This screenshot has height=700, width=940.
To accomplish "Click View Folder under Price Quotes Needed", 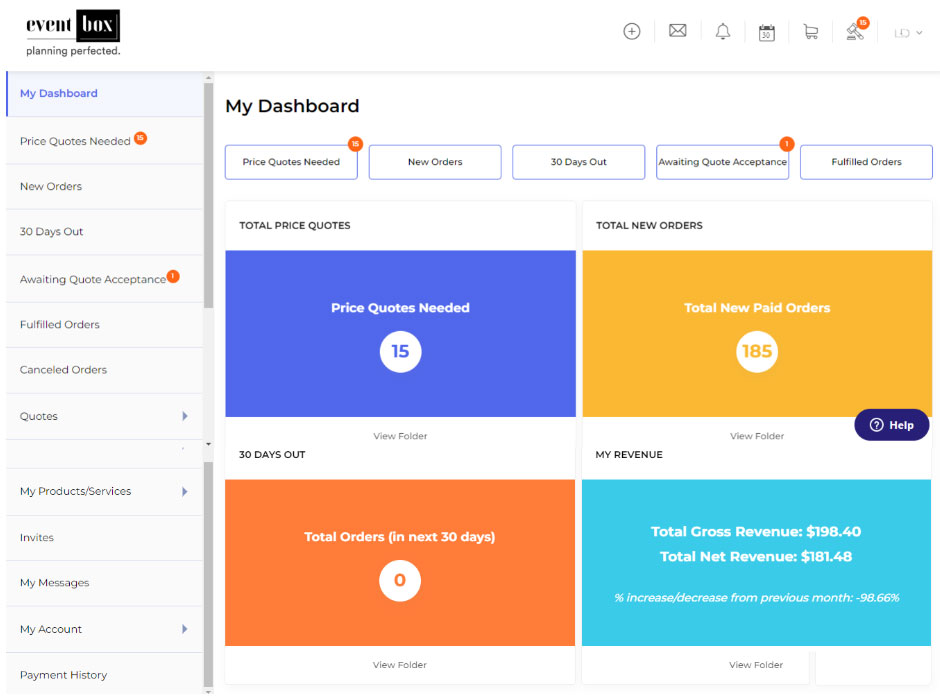I will [x=400, y=436].
